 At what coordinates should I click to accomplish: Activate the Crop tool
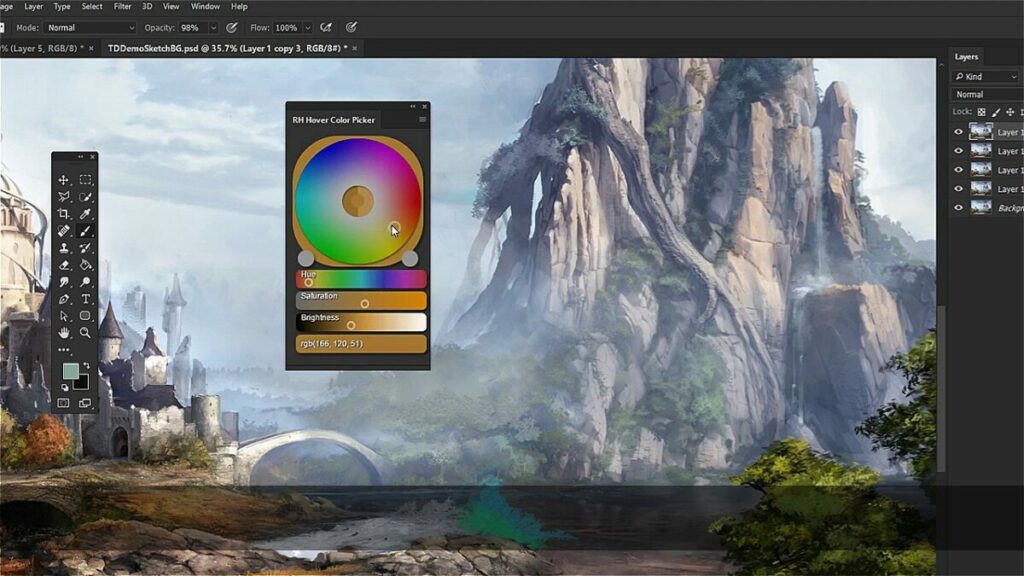point(64,212)
